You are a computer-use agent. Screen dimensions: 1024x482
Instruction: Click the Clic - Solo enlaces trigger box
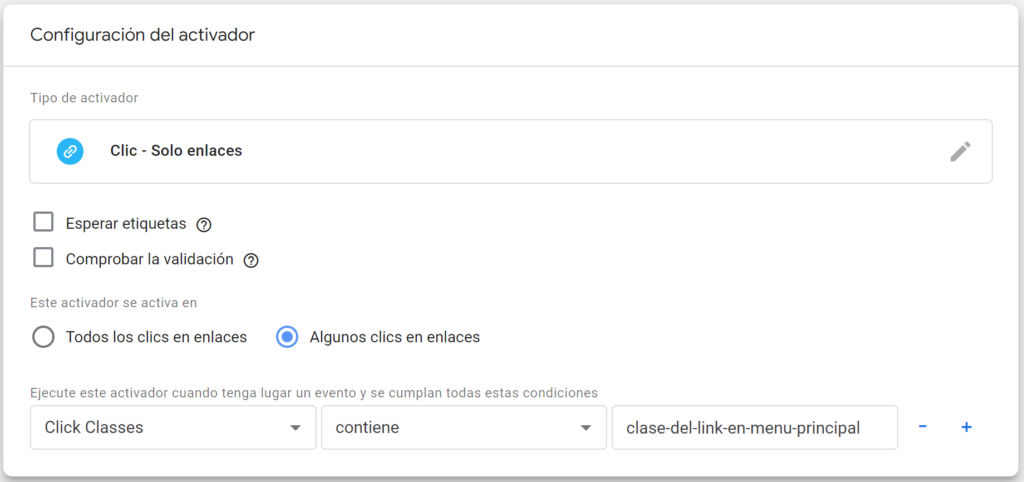click(511, 152)
